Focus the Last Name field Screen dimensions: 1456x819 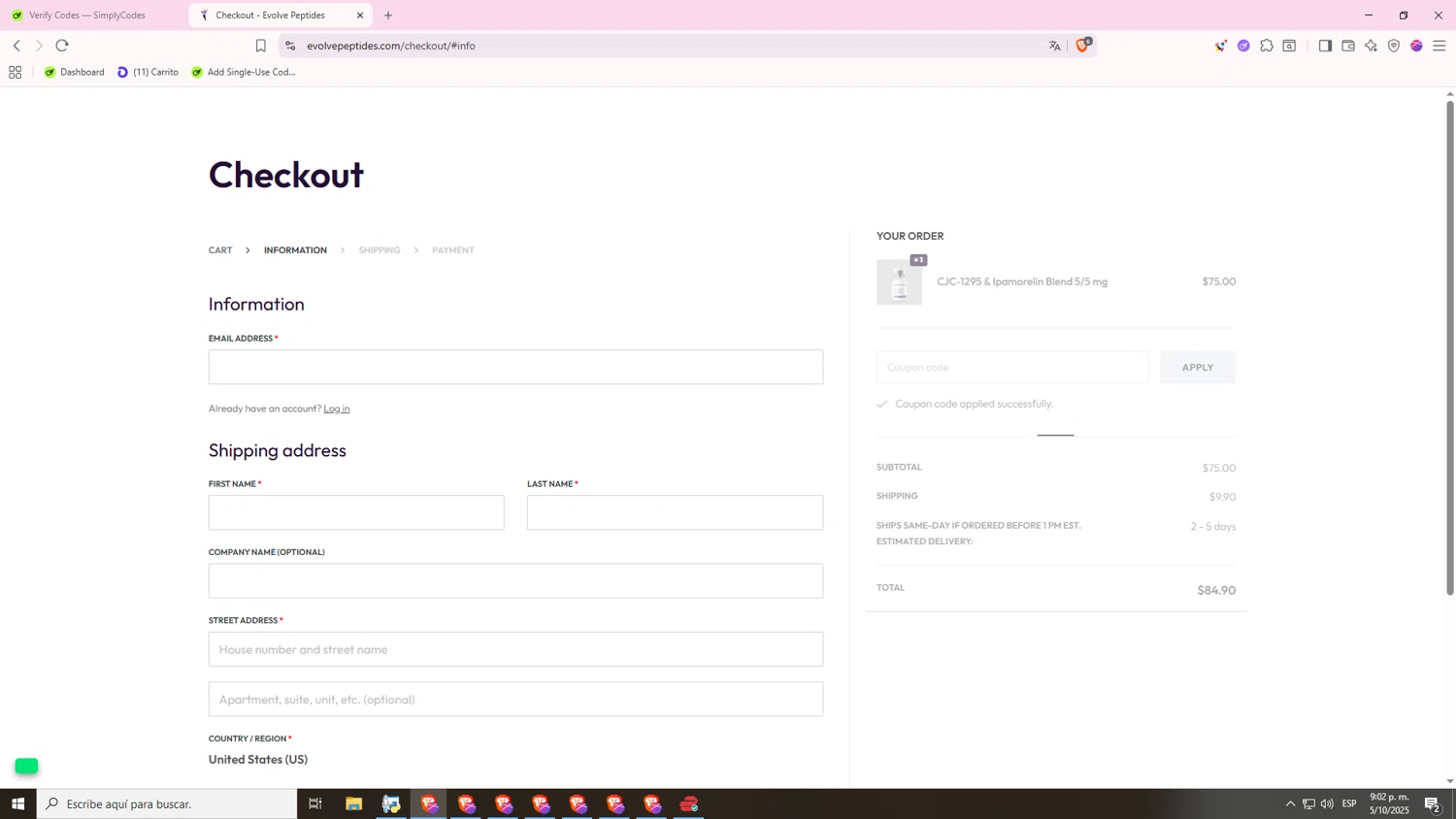click(x=675, y=512)
